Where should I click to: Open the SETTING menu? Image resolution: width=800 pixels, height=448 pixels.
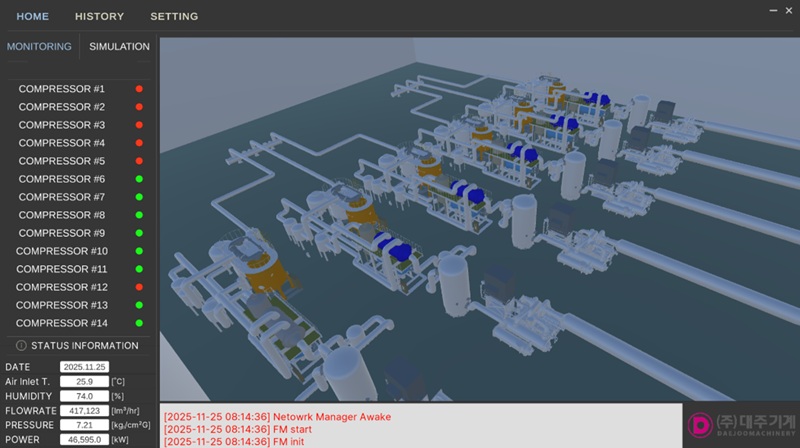(174, 17)
